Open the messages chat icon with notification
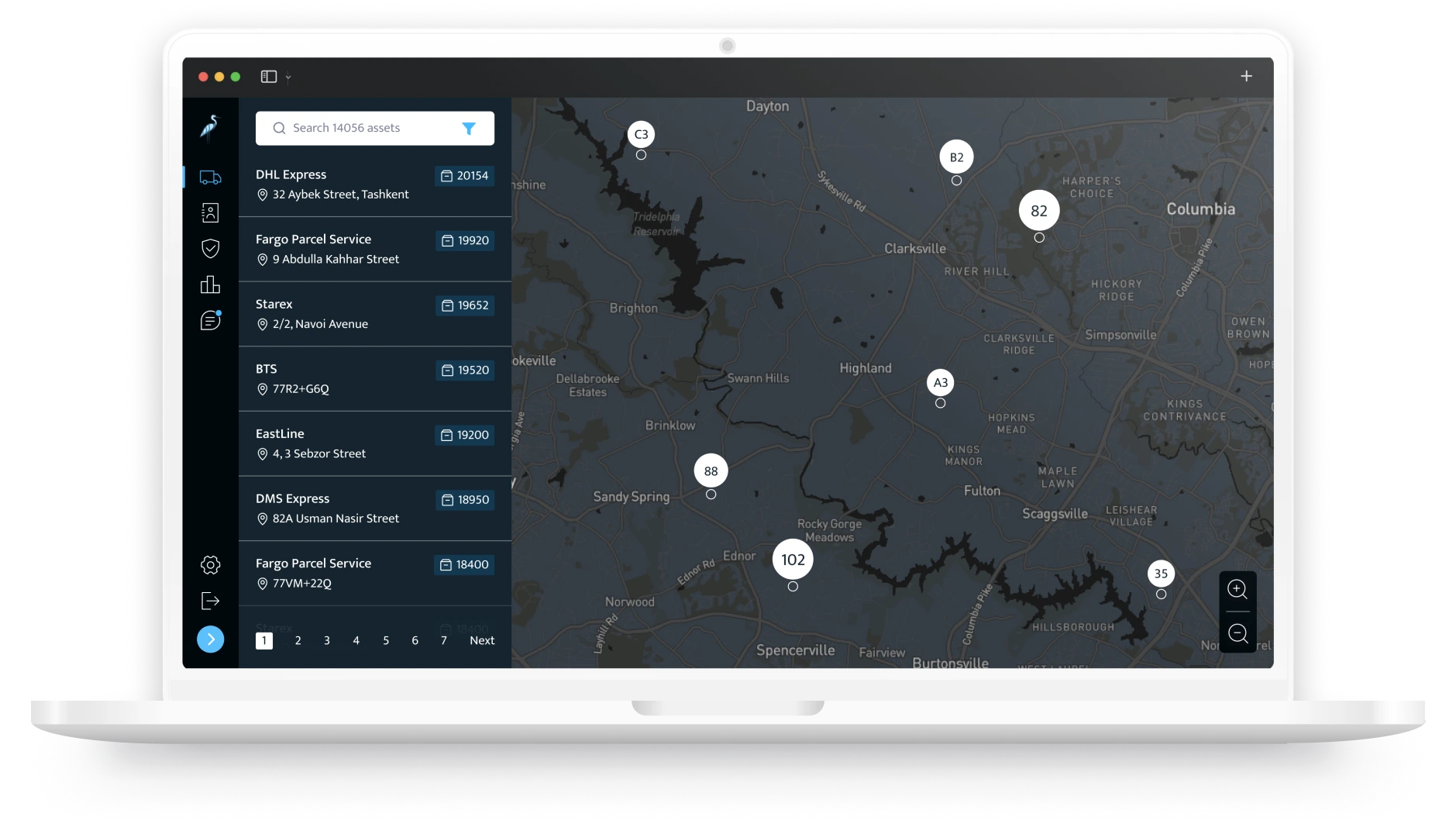 tap(210, 320)
